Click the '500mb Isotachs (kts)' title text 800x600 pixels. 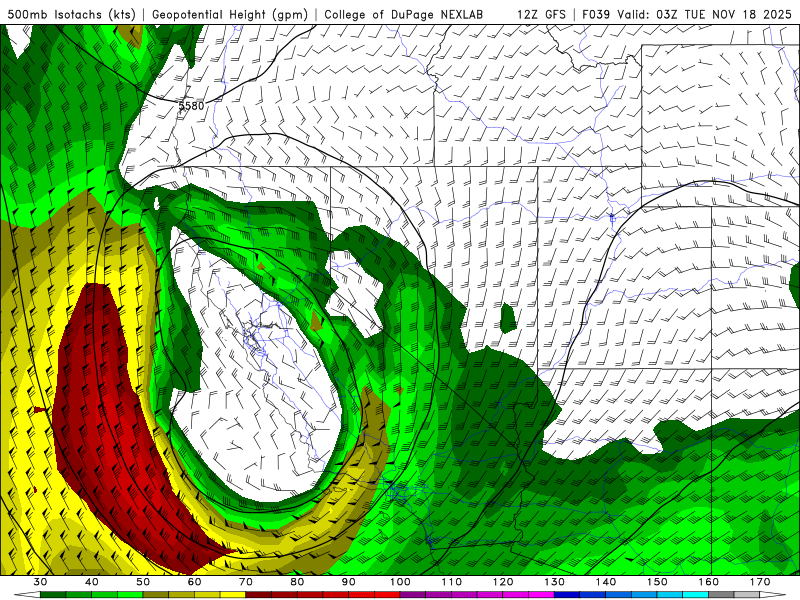click(x=71, y=14)
